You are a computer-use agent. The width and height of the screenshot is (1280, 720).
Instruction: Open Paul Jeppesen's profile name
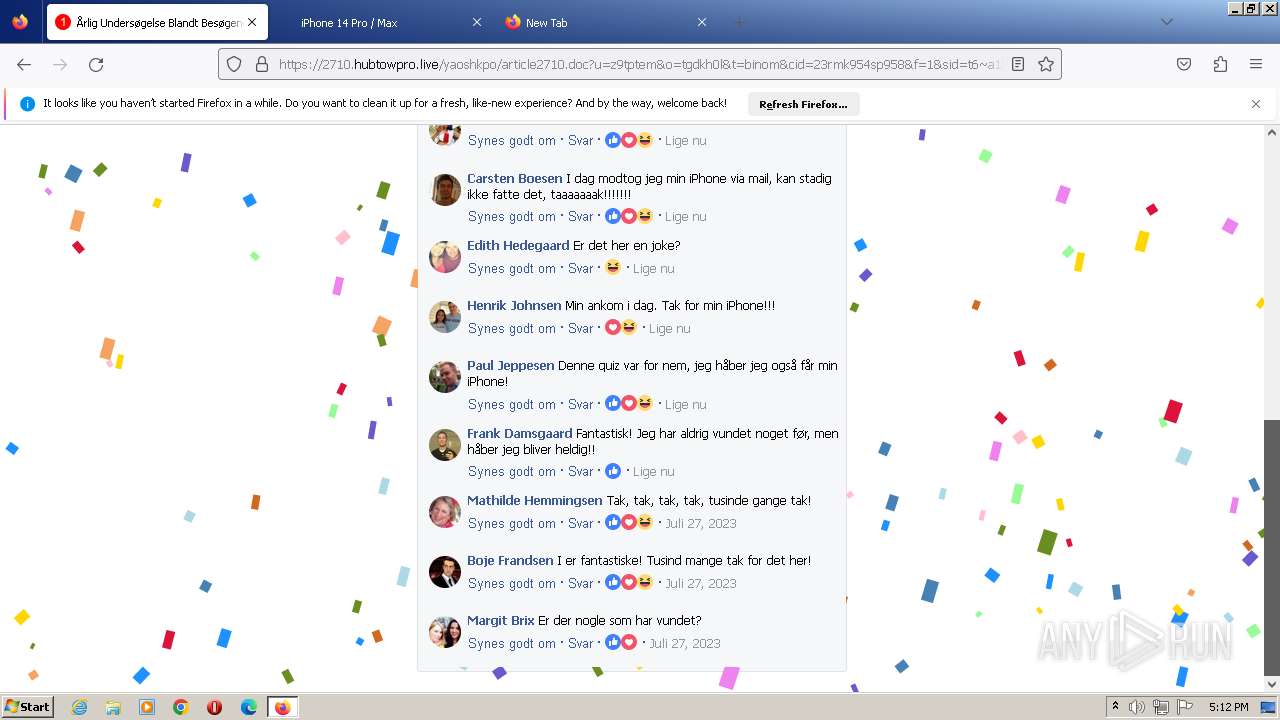510,366
